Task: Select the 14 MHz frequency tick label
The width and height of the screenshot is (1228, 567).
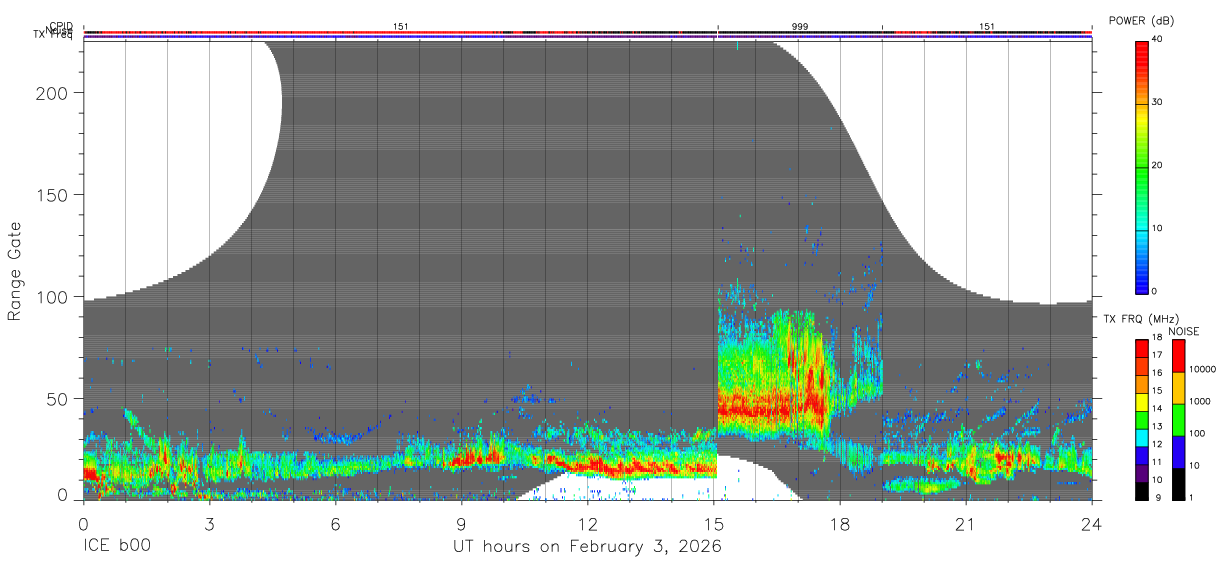Action: point(1158,409)
